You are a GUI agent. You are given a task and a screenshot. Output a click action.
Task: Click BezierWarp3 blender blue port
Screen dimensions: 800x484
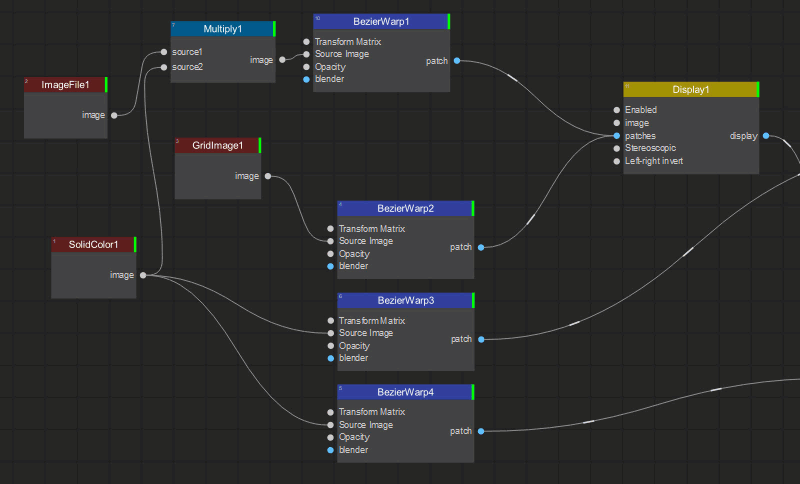(331, 359)
